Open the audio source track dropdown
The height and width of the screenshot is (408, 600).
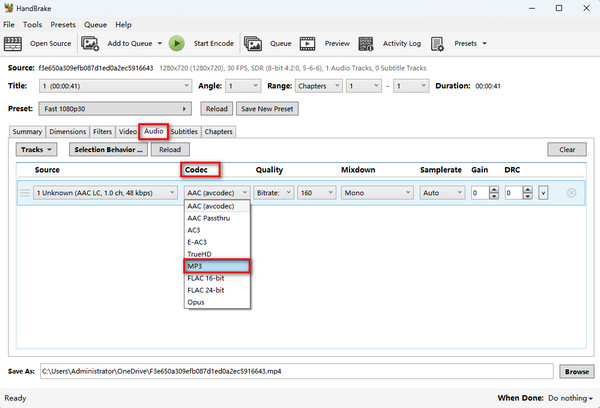tap(105, 193)
